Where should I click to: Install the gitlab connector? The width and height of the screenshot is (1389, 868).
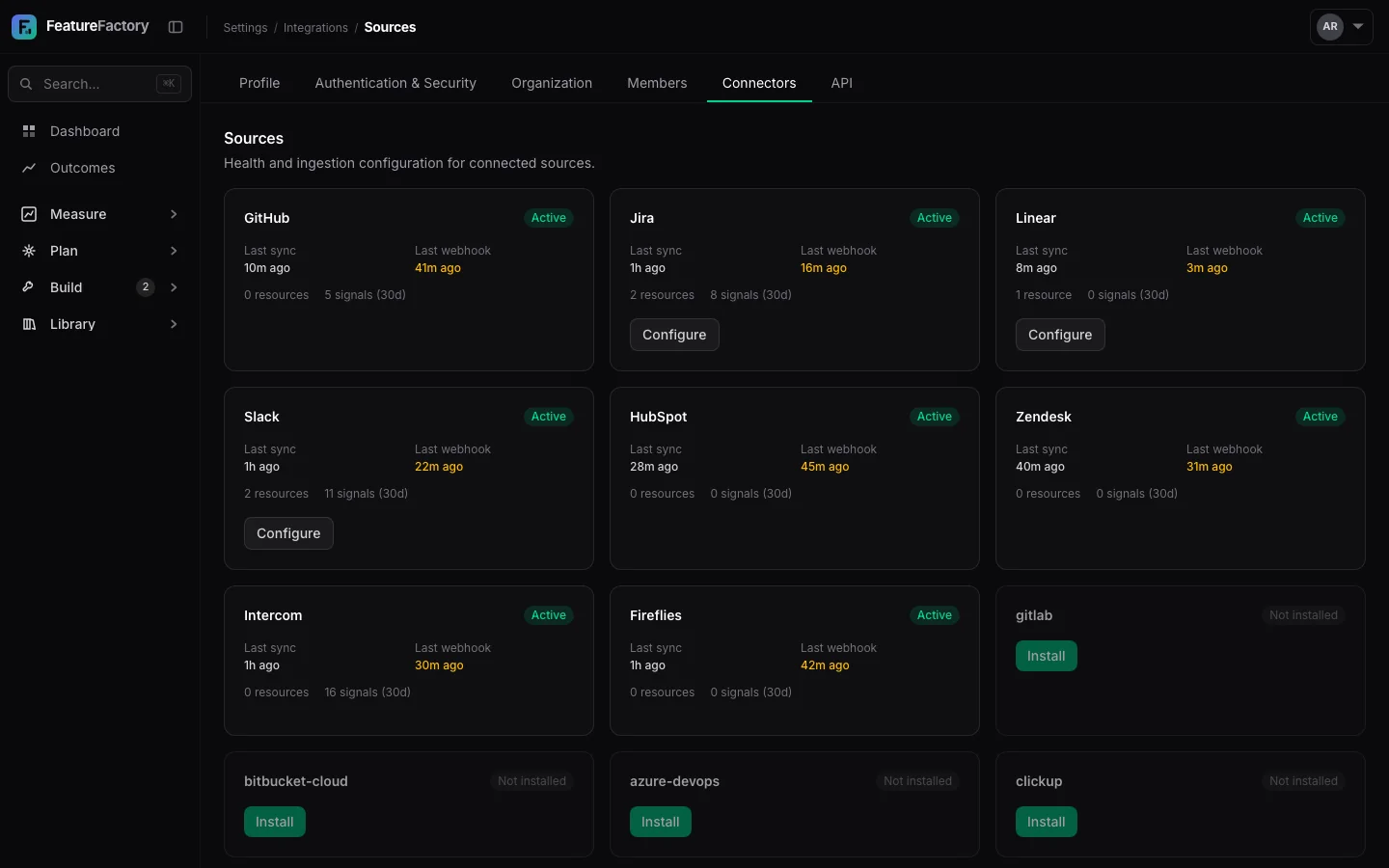(x=1047, y=656)
